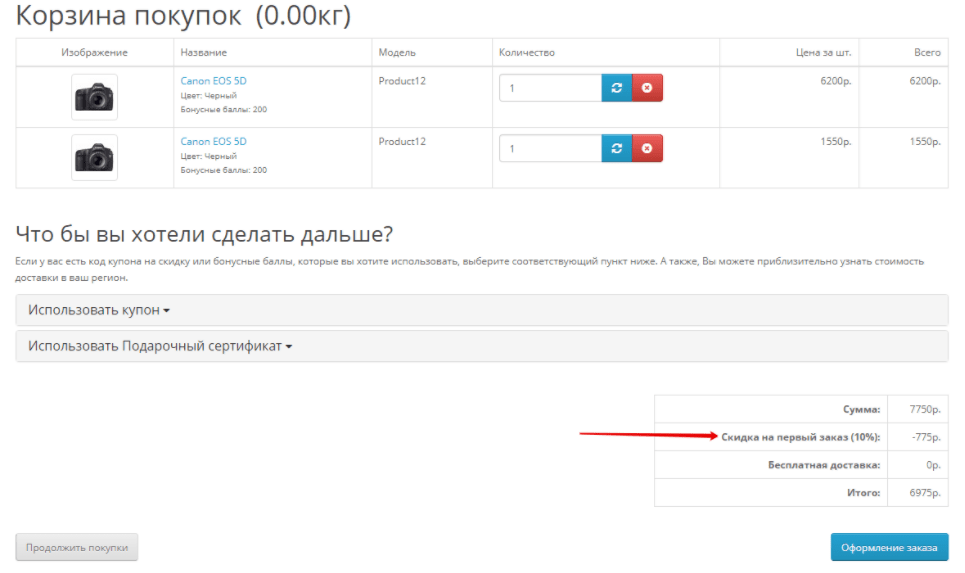Select Product12 in the 1550р. row
Screen dimensions: 965x573
402,141
